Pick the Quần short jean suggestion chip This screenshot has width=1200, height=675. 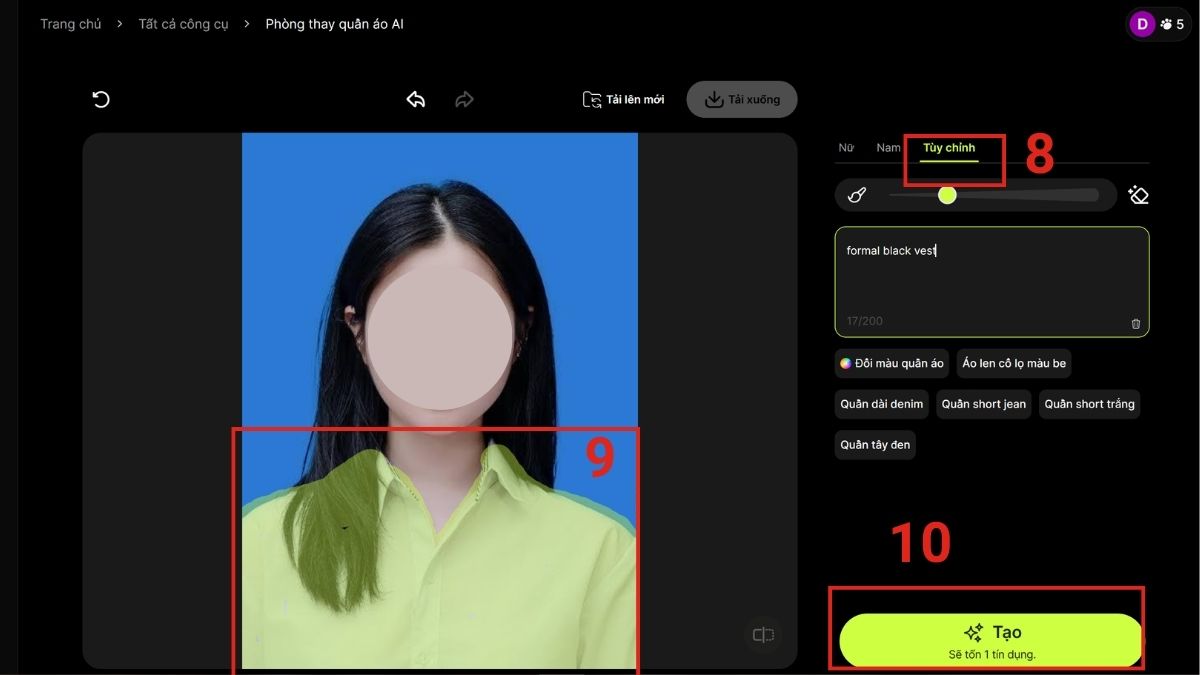point(984,404)
